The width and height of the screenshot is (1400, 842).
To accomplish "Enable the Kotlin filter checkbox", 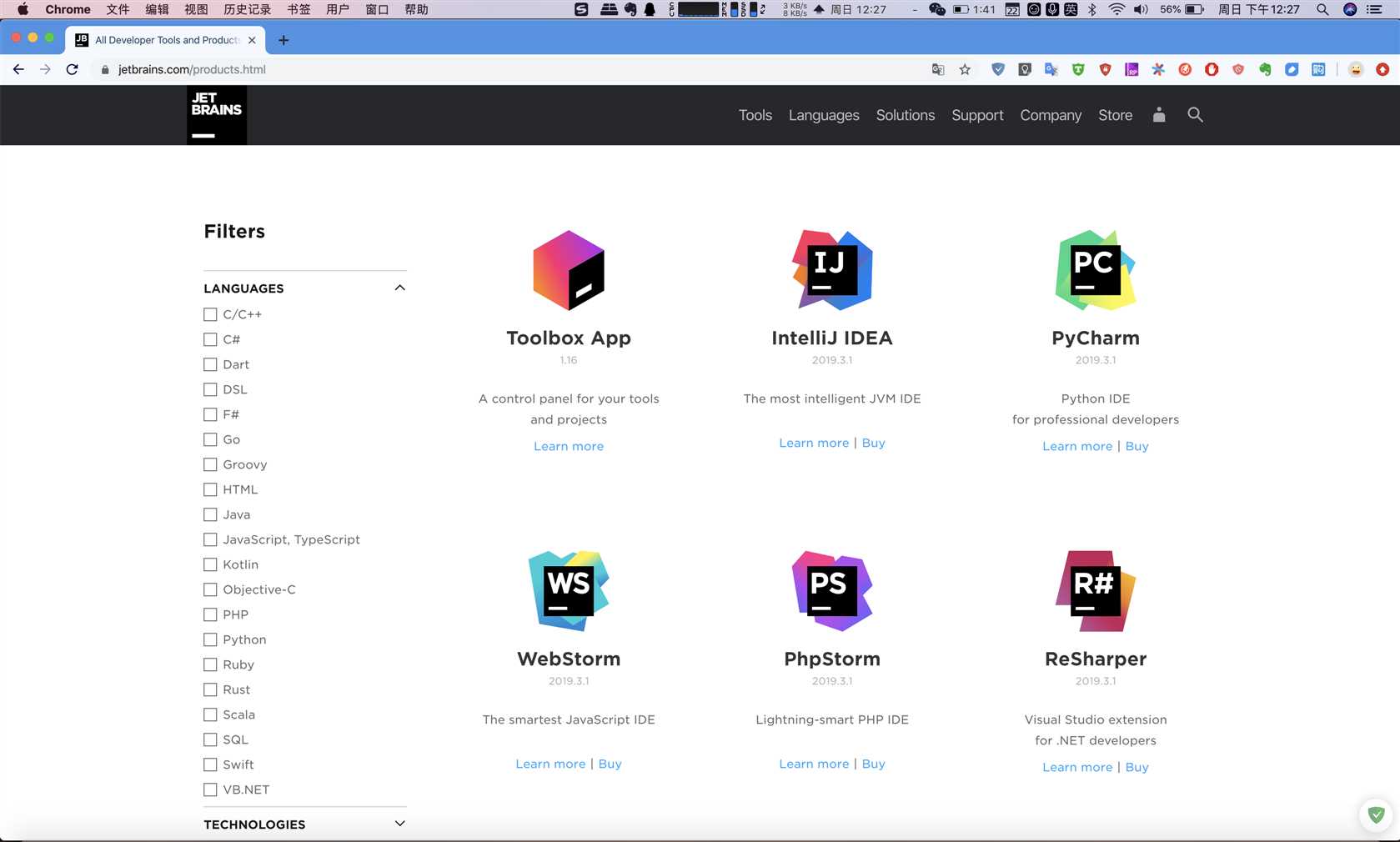I will [x=210, y=564].
